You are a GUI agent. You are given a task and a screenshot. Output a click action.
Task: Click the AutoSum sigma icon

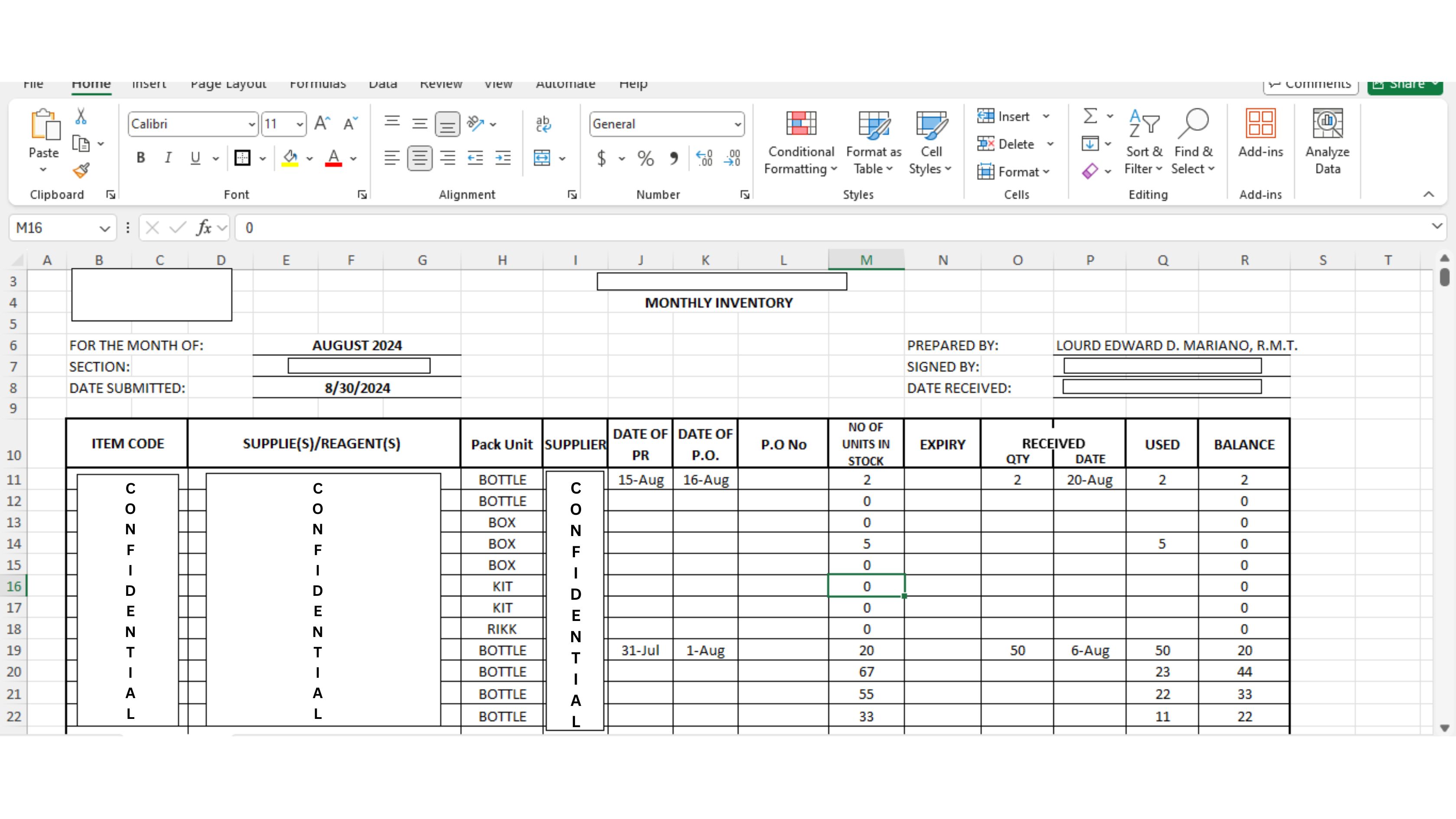tap(1090, 116)
